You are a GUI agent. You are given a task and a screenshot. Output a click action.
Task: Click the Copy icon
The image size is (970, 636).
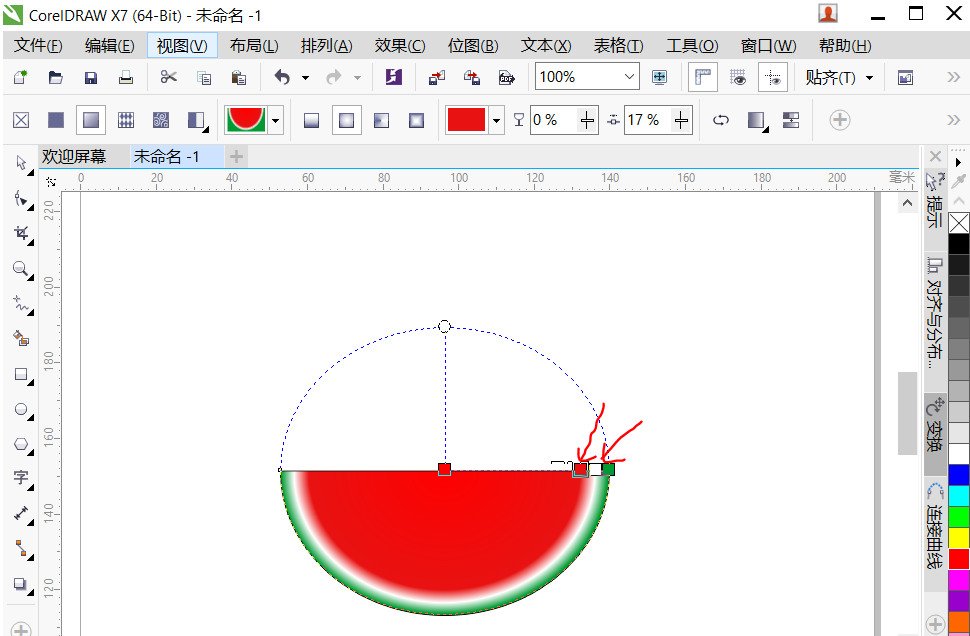coord(204,77)
